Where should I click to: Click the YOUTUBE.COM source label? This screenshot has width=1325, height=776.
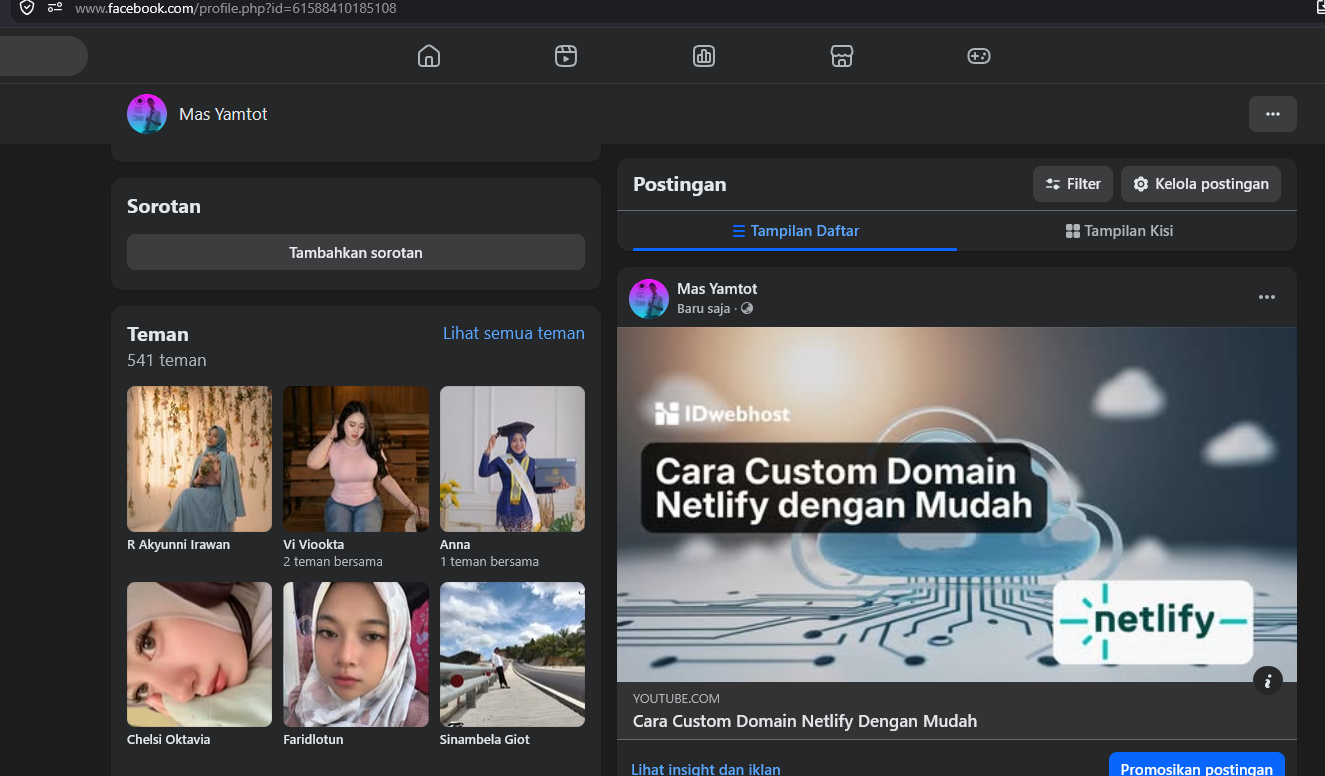tap(676, 699)
